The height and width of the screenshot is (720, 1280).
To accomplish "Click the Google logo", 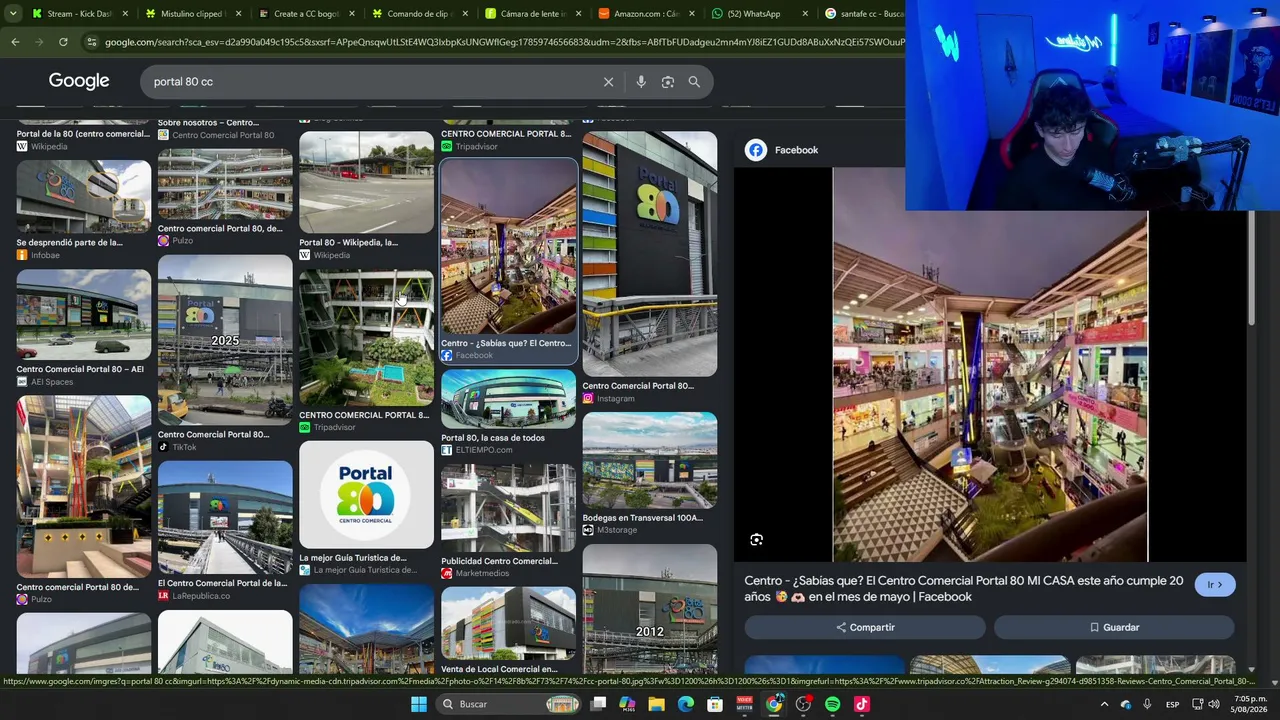I will coord(79,81).
